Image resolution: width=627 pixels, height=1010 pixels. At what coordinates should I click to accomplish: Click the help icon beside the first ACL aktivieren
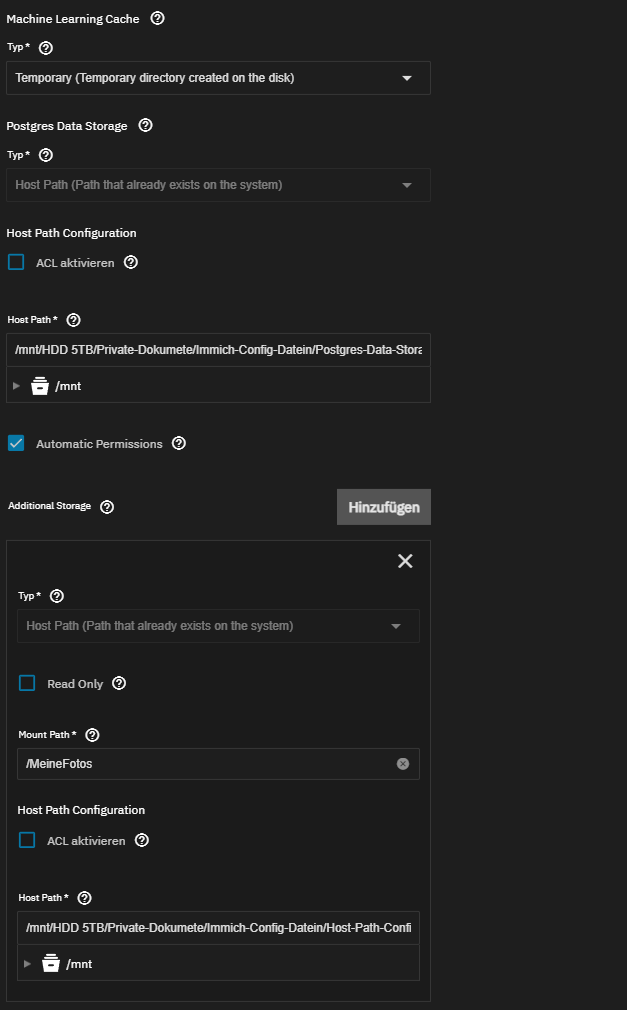131,262
